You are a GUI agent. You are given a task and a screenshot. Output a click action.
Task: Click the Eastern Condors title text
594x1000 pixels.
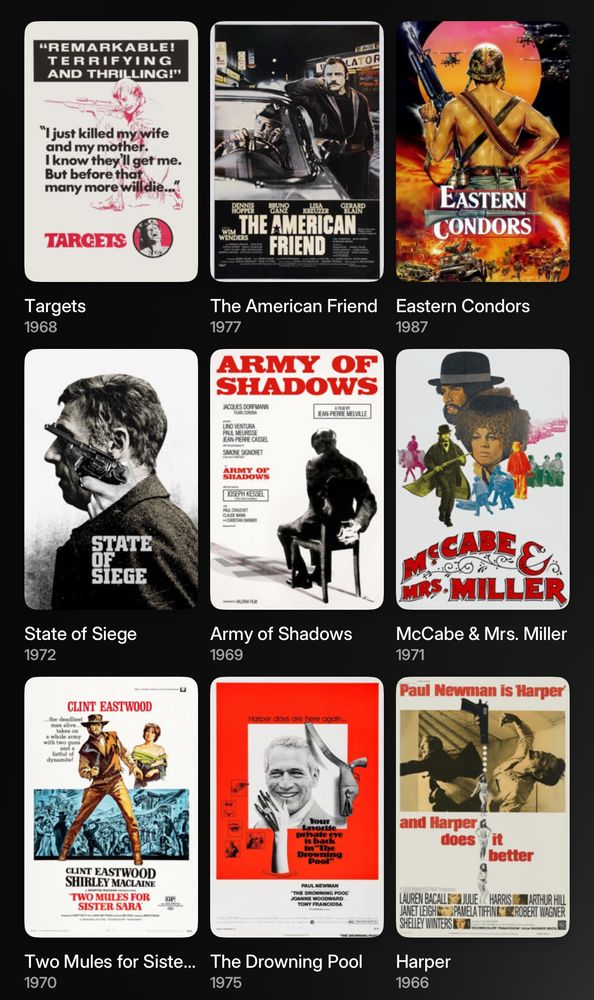point(463,306)
